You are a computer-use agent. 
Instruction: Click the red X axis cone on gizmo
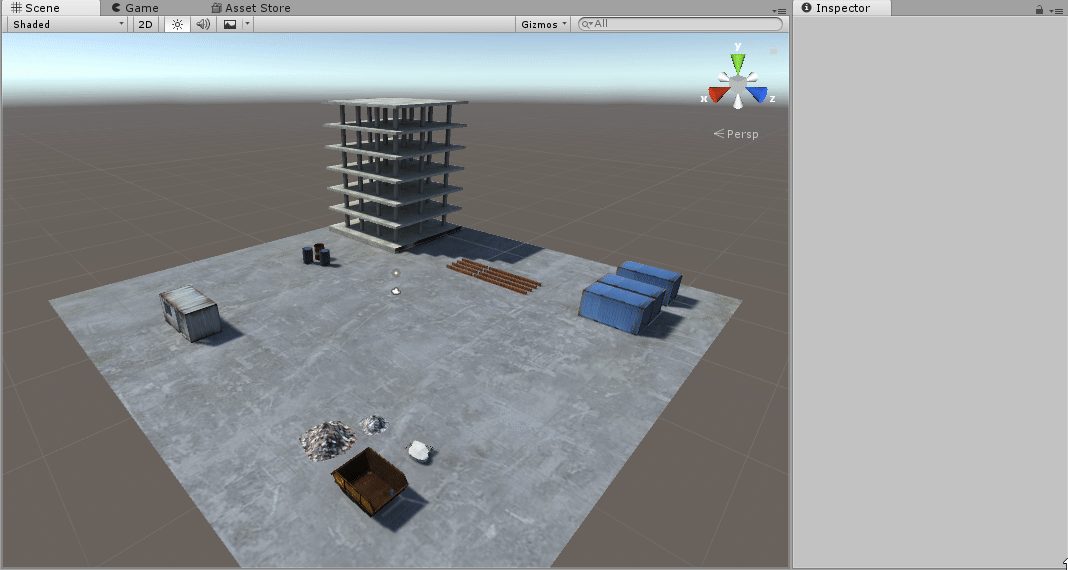point(717,94)
